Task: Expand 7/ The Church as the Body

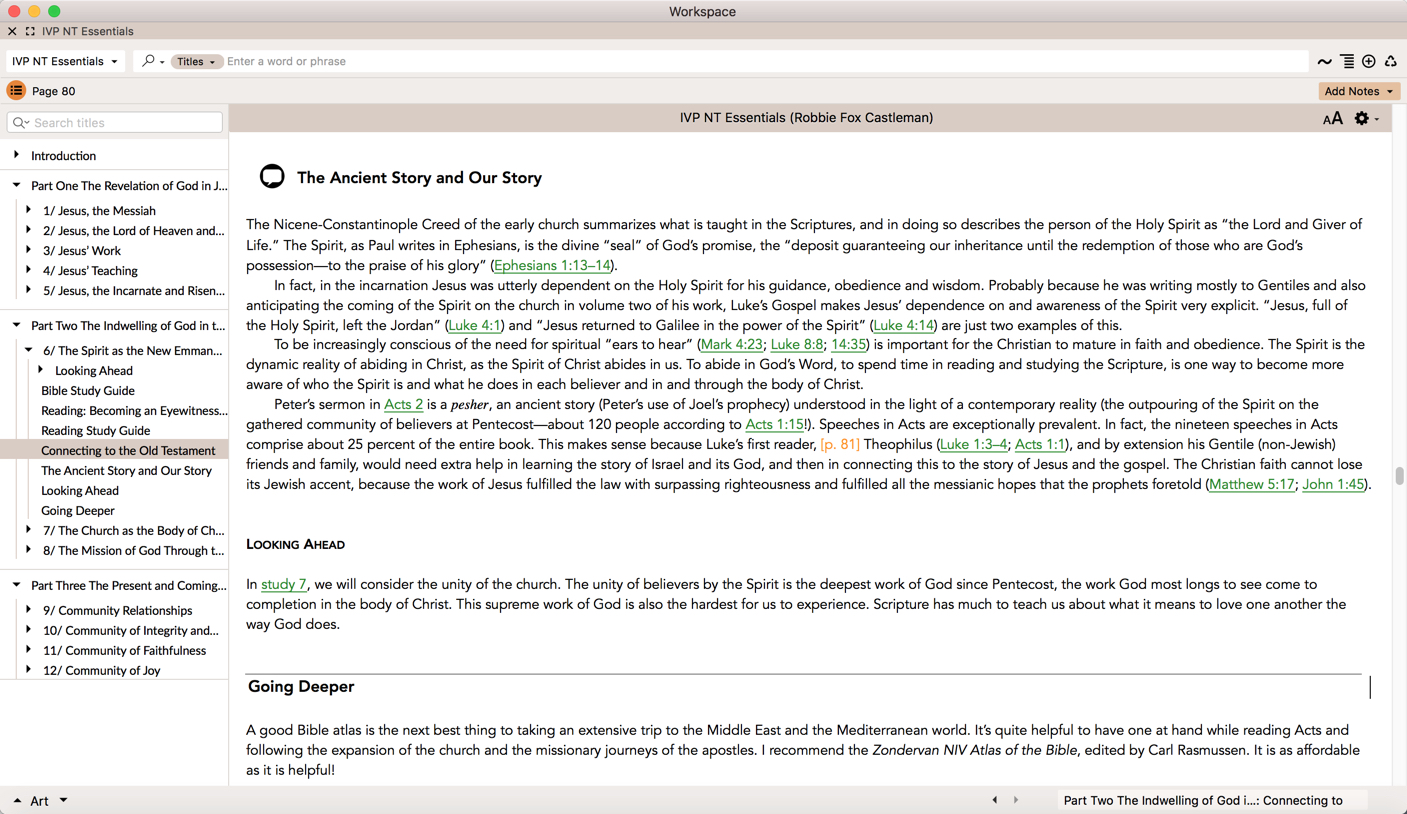Action: [x=29, y=530]
